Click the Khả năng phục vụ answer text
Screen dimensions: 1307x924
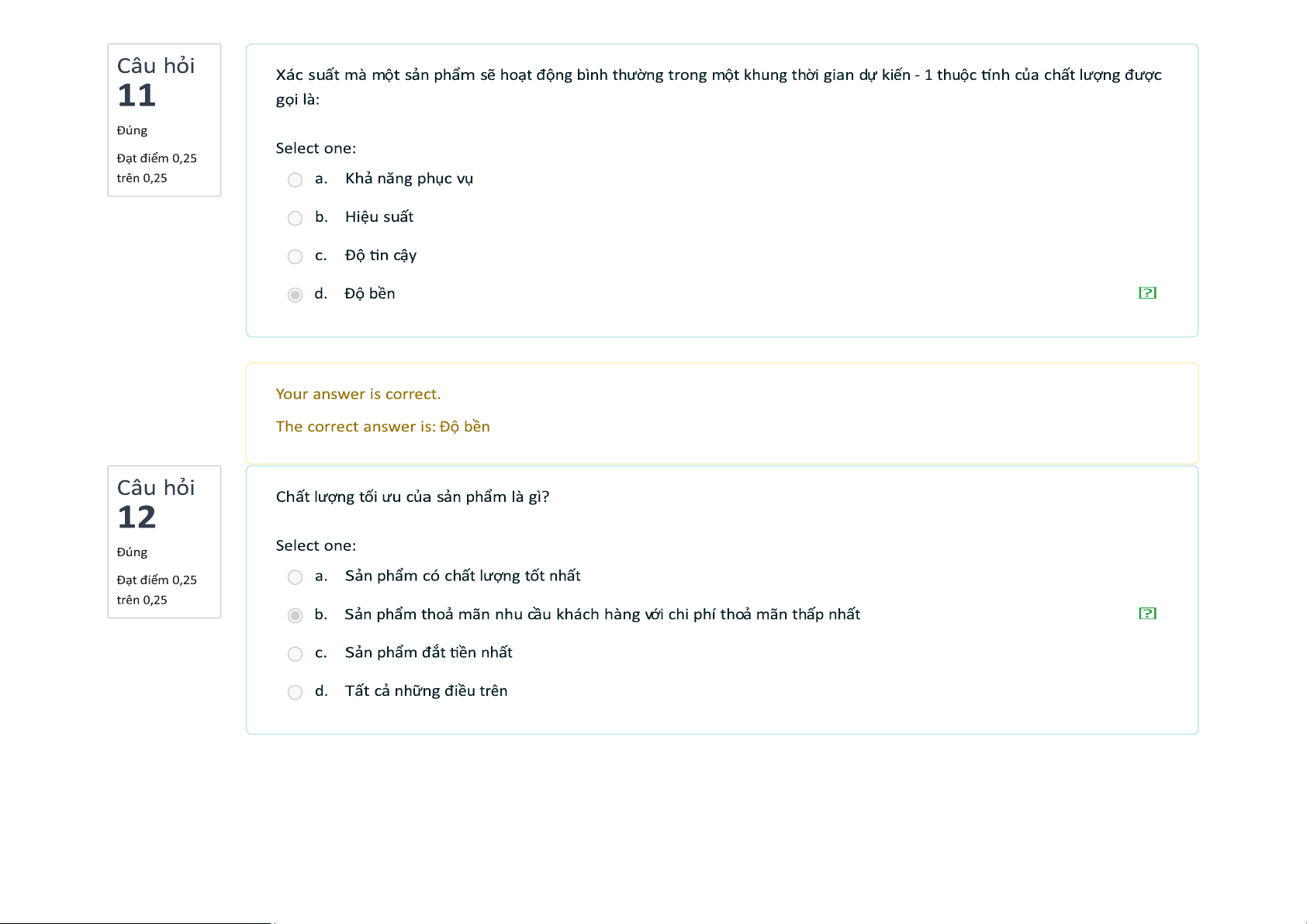409,178
